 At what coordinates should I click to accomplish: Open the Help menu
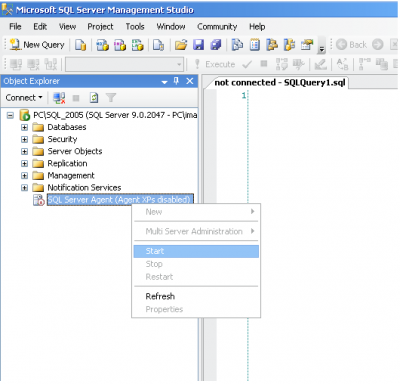pyautogui.click(x=257, y=27)
